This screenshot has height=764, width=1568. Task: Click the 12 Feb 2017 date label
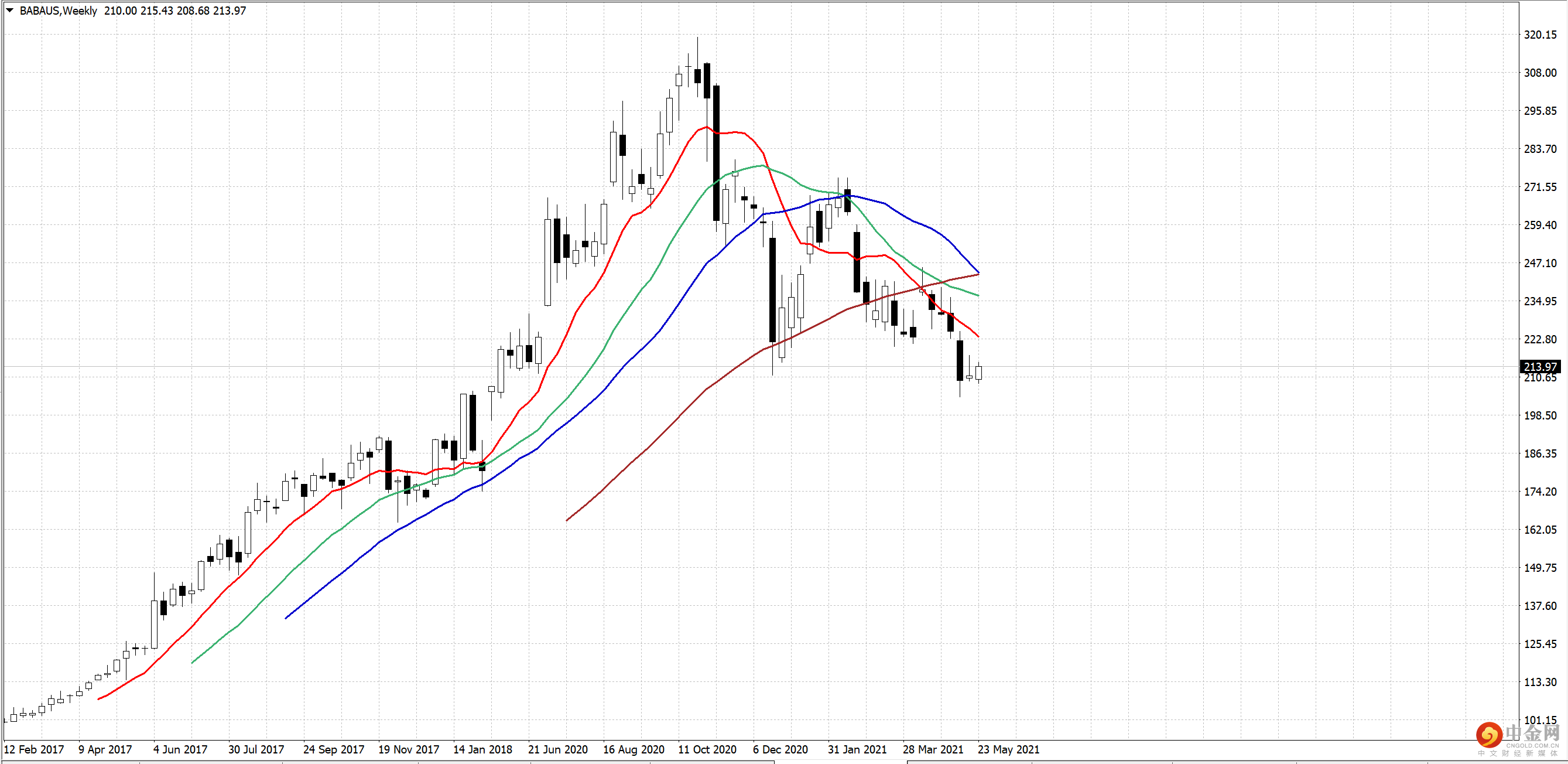pyautogui.click(x=34, y=749)
